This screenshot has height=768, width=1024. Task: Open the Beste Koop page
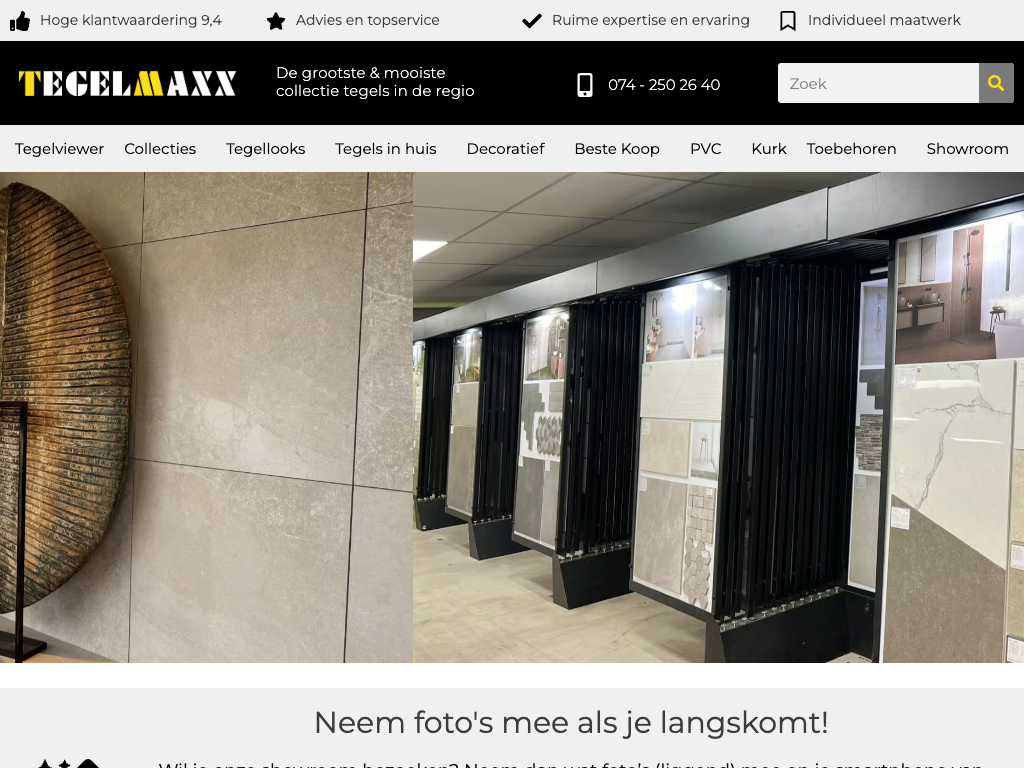(617, 149)
